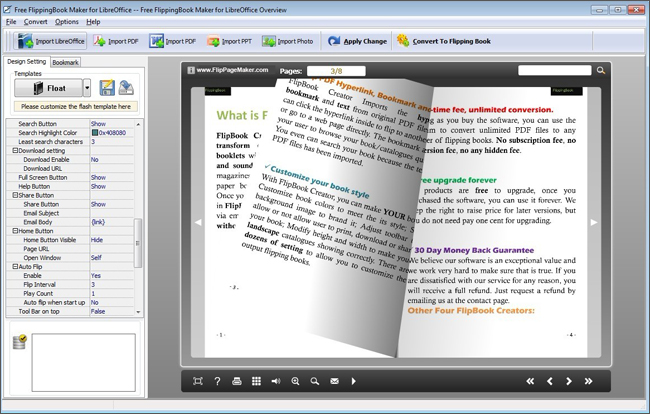Image resolution: width=650 pixels, height=414 pixels.
Task: Click the first Import PDF button with the red icon
Action: [116, 41]
